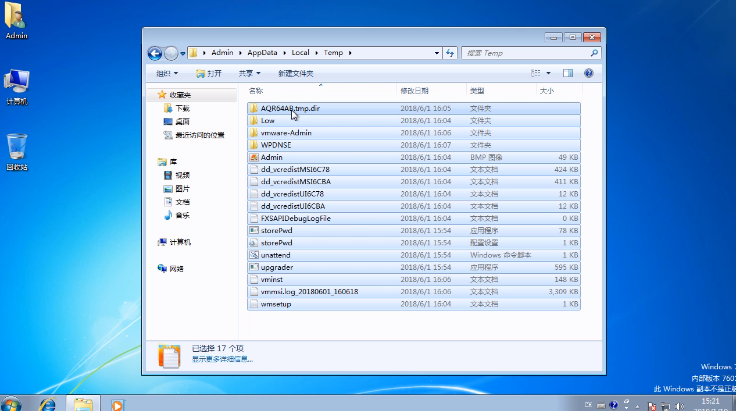
Task: Select 网络 (Network) in navigation pane
Action: coord(171,269)
